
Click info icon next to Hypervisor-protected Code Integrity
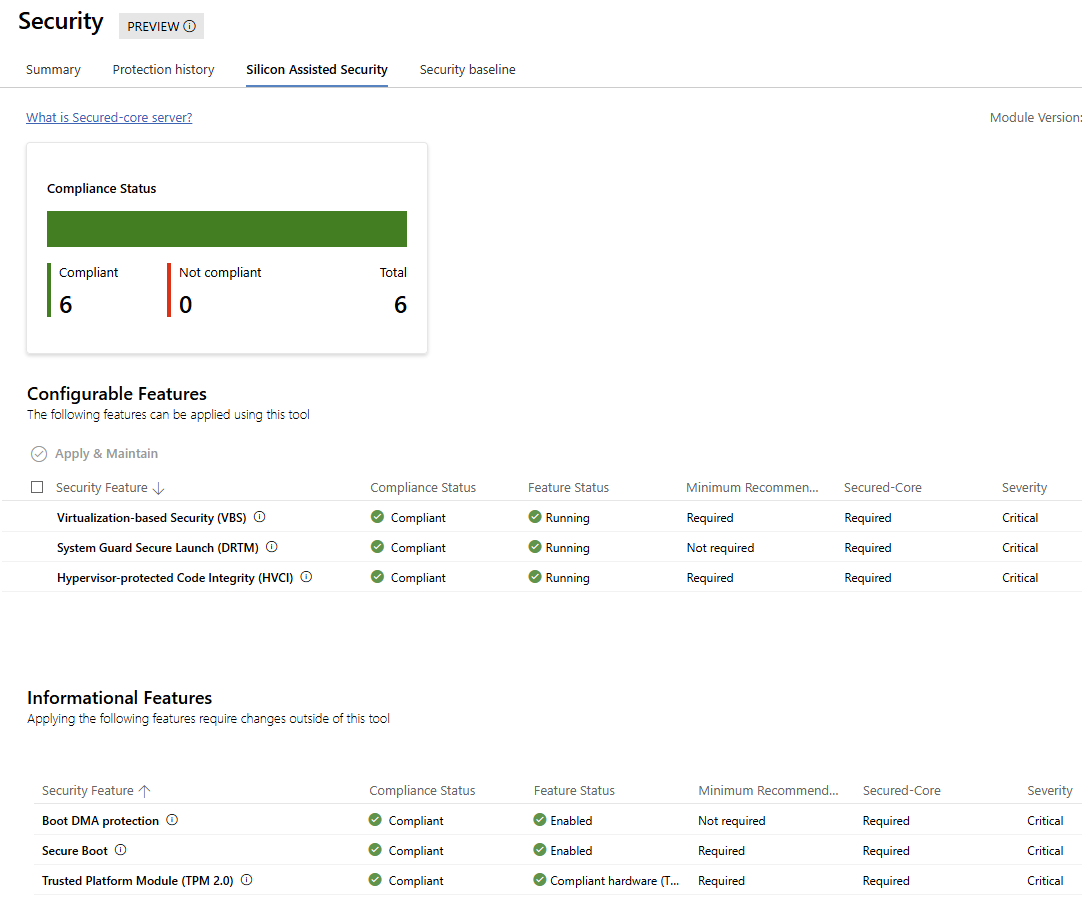point(307,577)
